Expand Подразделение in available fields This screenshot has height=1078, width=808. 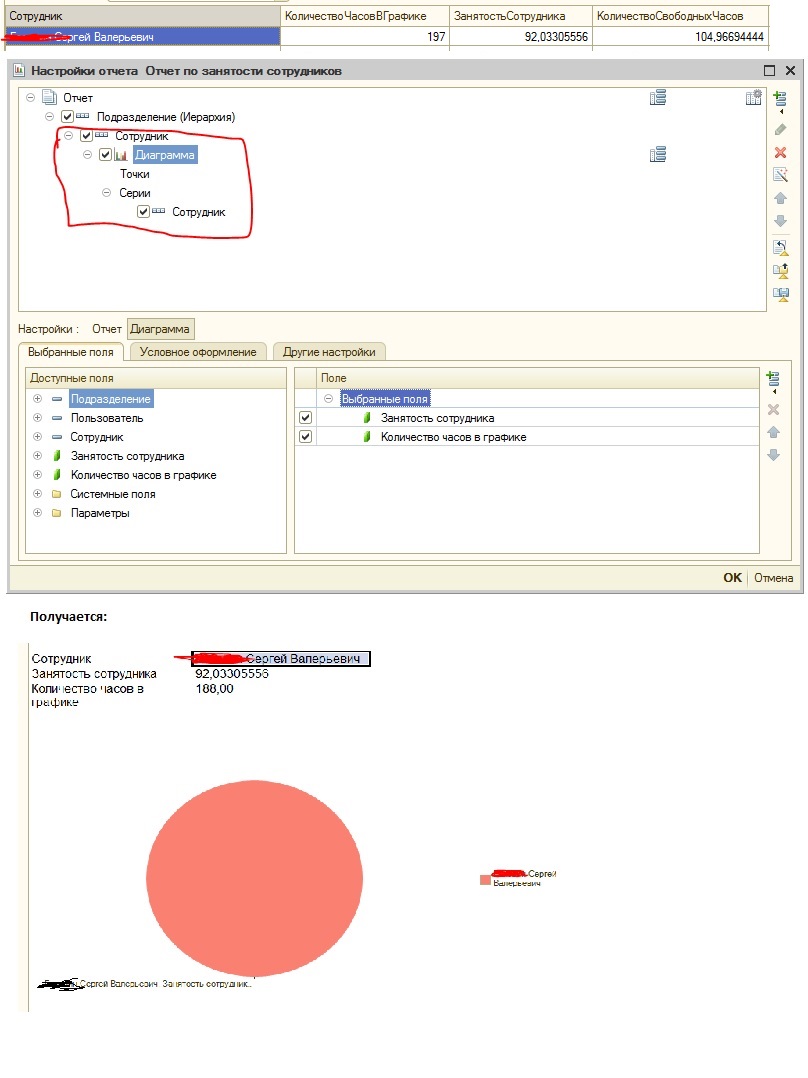38,399
